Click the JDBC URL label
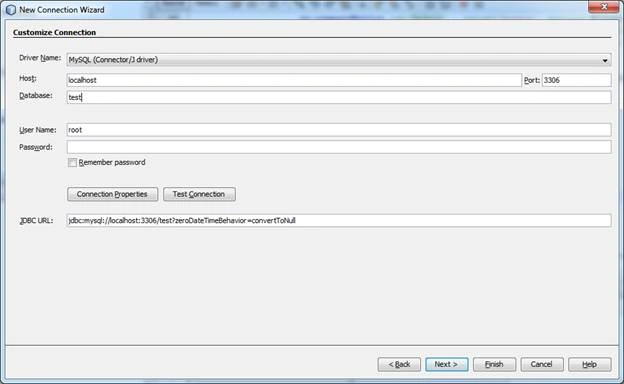The height and width of the screenshot is (384, 624). (36, 221)
